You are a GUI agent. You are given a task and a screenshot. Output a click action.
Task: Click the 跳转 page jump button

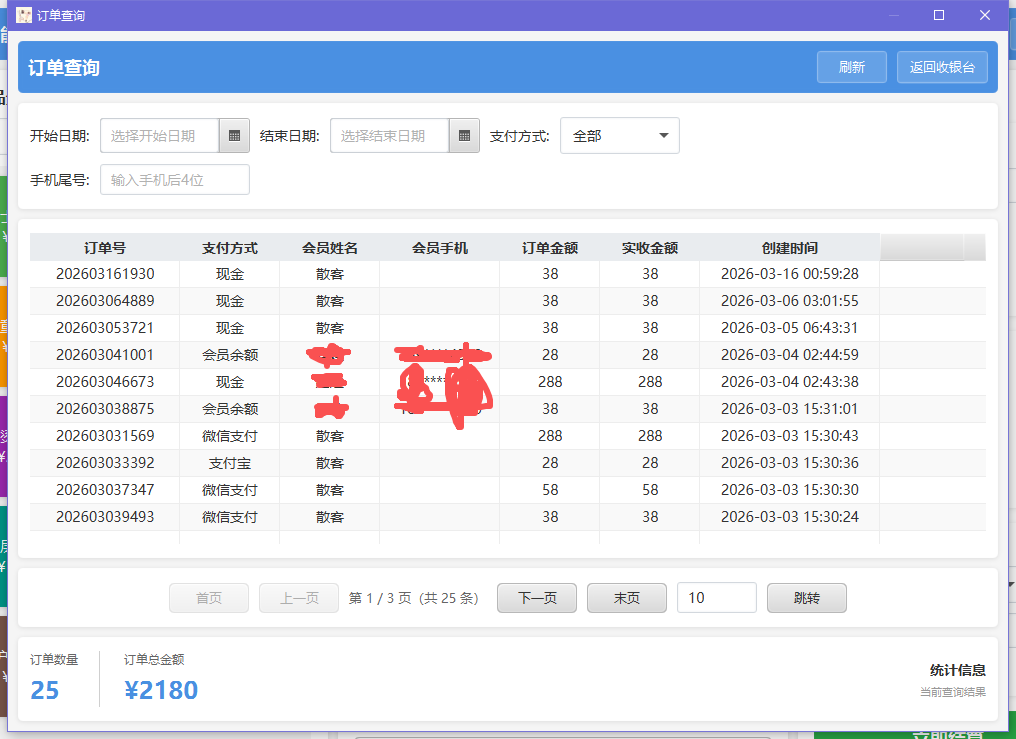(806, 598)
